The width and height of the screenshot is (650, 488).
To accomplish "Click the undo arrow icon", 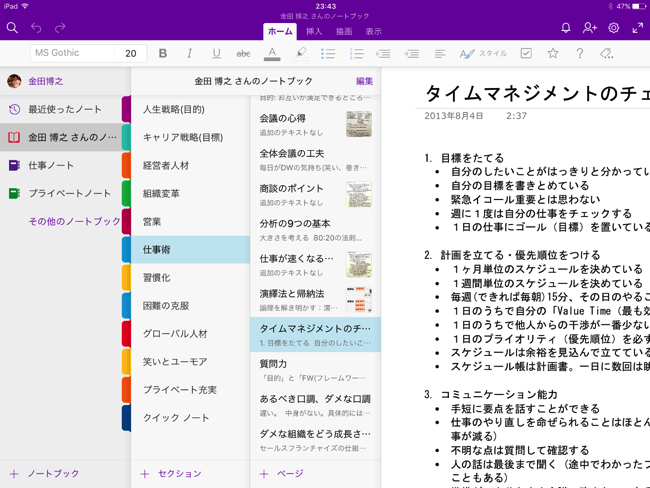I will [x=36, y=28].
